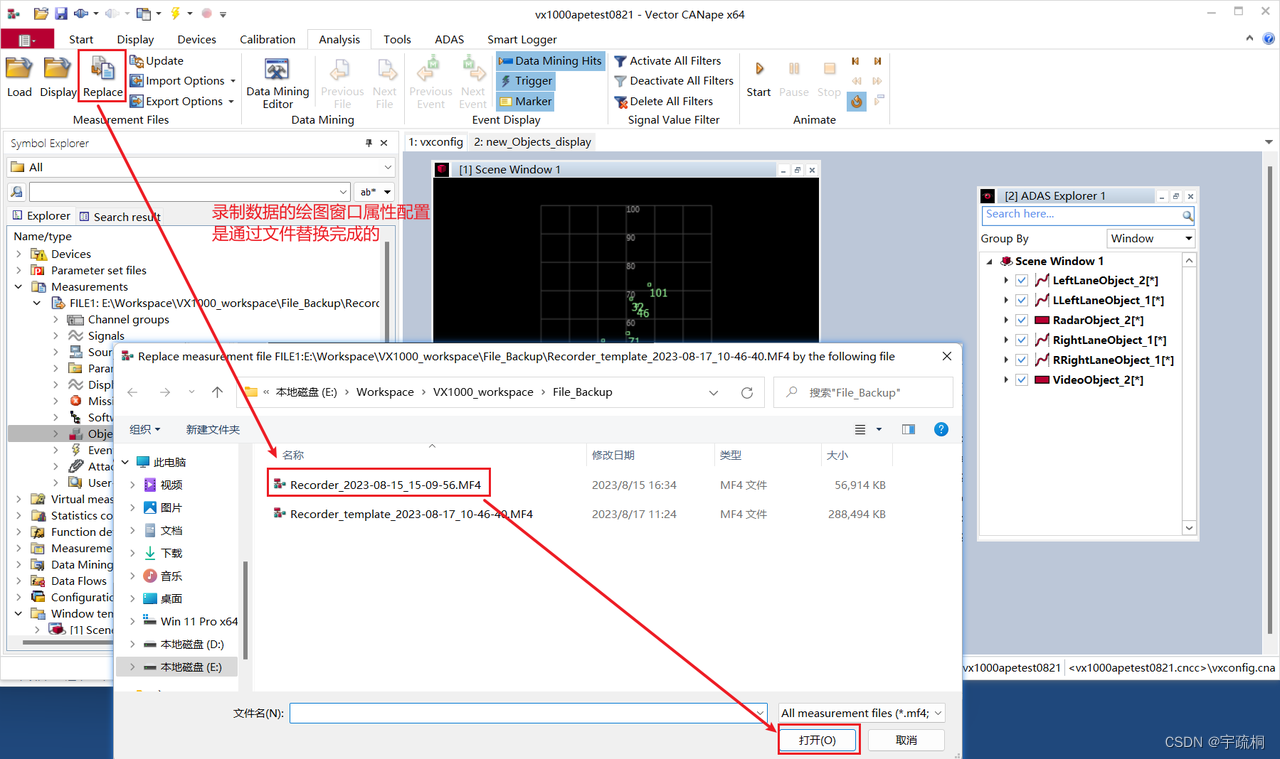This screenshot has width=1280, height=759.
Task: Switch to the Tools ribbon tab
Action: 397,40
